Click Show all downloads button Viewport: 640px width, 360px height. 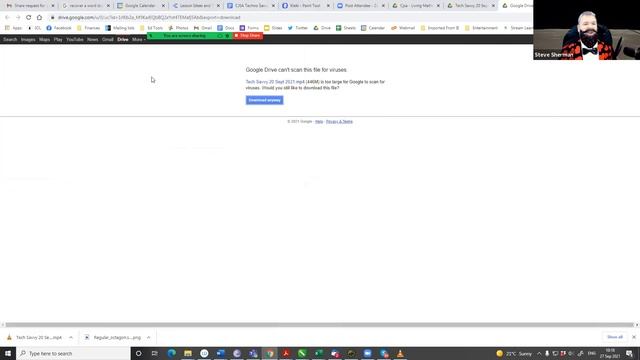click(x=615, y=337)
